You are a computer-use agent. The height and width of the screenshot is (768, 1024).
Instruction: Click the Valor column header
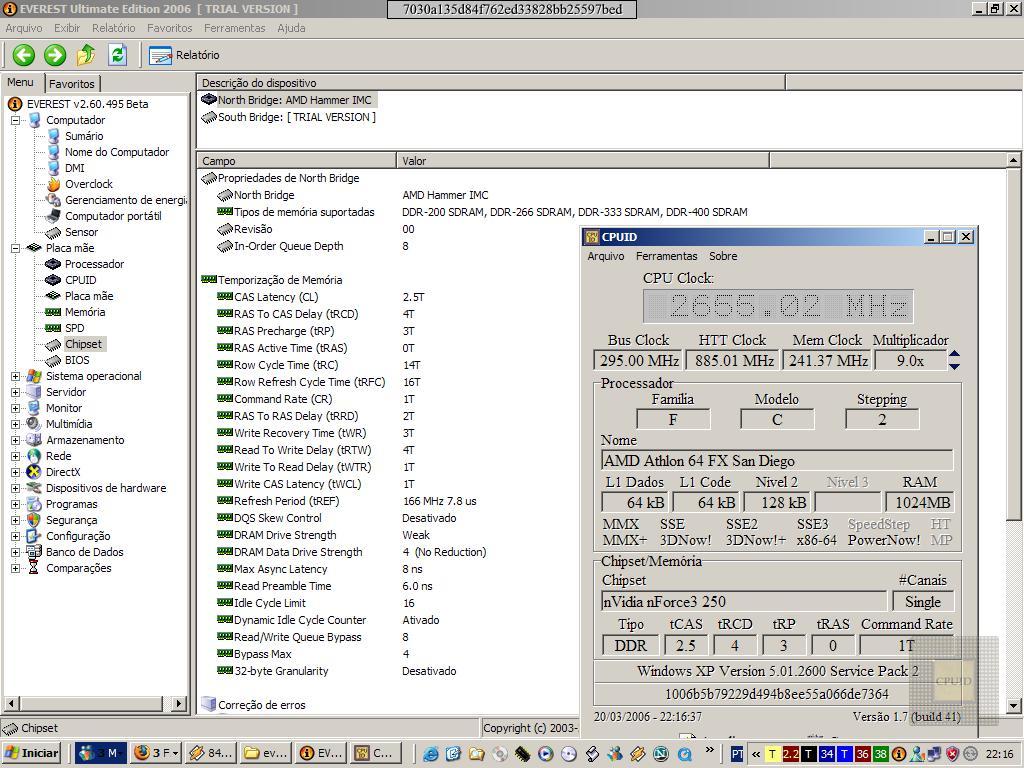(x=583, y=161)
